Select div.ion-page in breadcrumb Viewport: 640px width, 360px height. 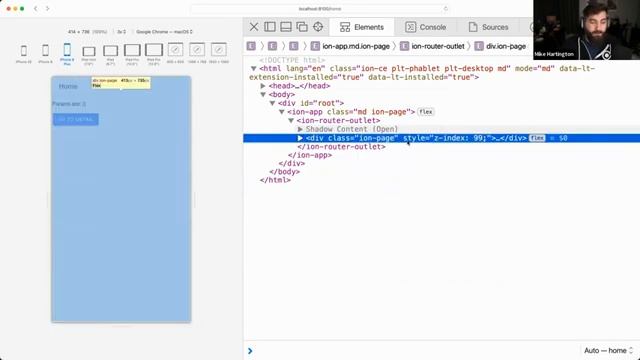point(500,46)
